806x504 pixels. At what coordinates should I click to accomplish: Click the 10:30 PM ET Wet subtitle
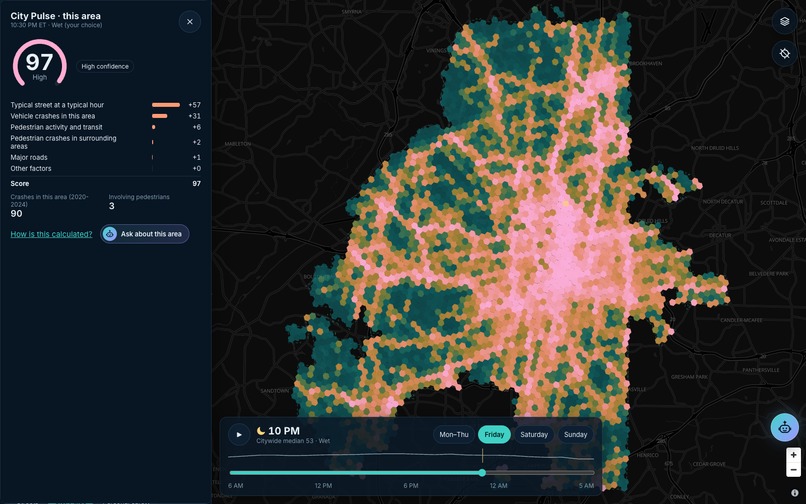(56, 25)
